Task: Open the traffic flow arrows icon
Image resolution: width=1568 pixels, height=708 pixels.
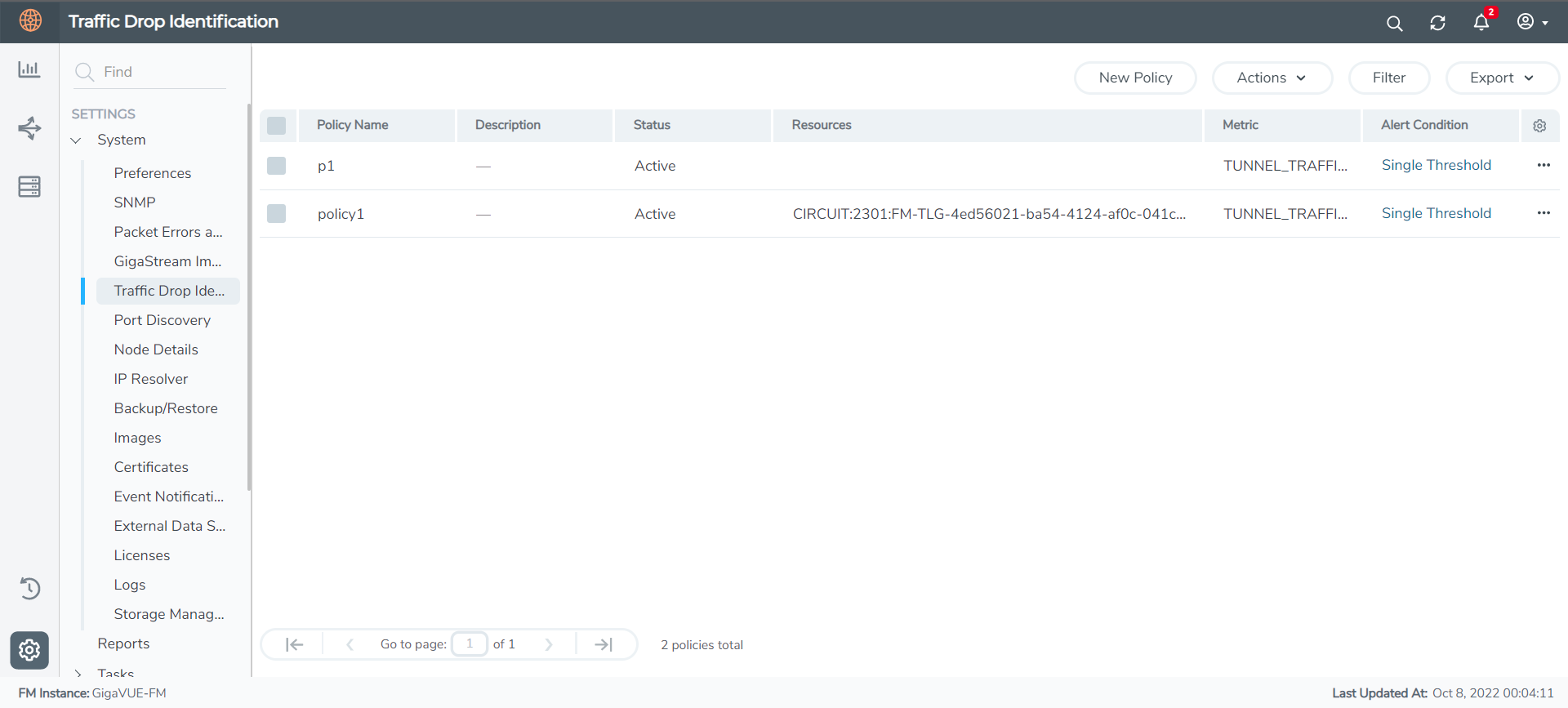Action: [29, 128]
